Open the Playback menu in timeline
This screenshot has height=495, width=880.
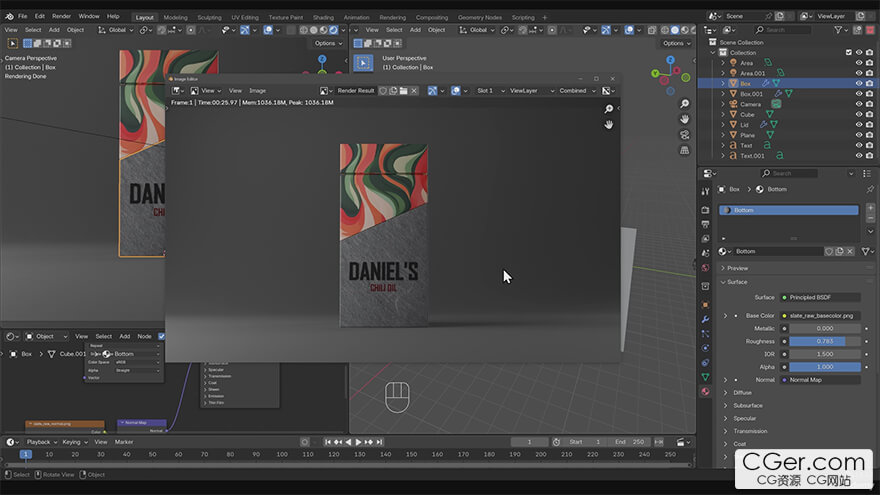[41, 442]
